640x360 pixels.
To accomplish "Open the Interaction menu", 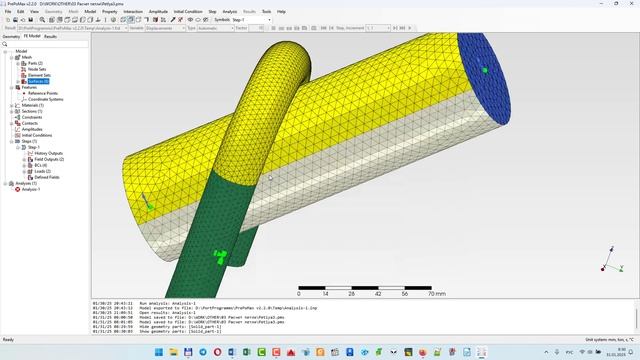I will click(x=133, y=11).
